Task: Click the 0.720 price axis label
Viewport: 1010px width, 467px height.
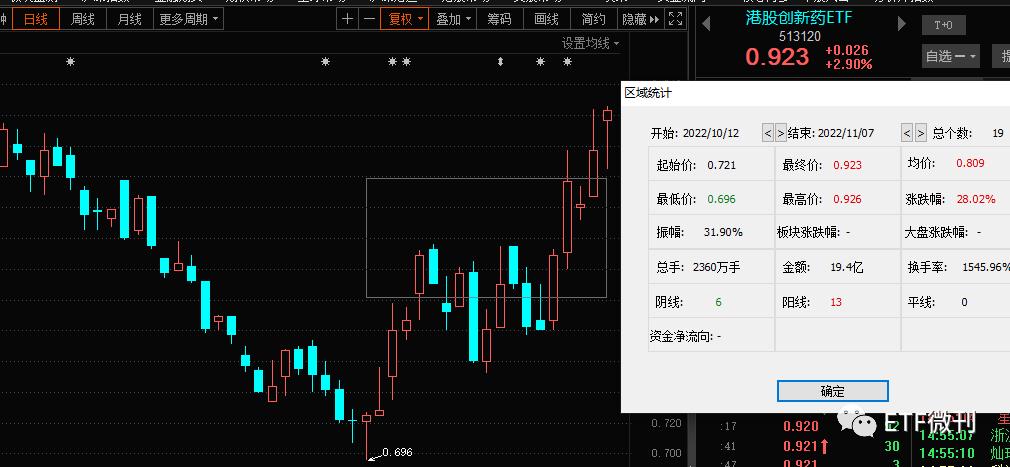Action: click(x=666, y=423)
